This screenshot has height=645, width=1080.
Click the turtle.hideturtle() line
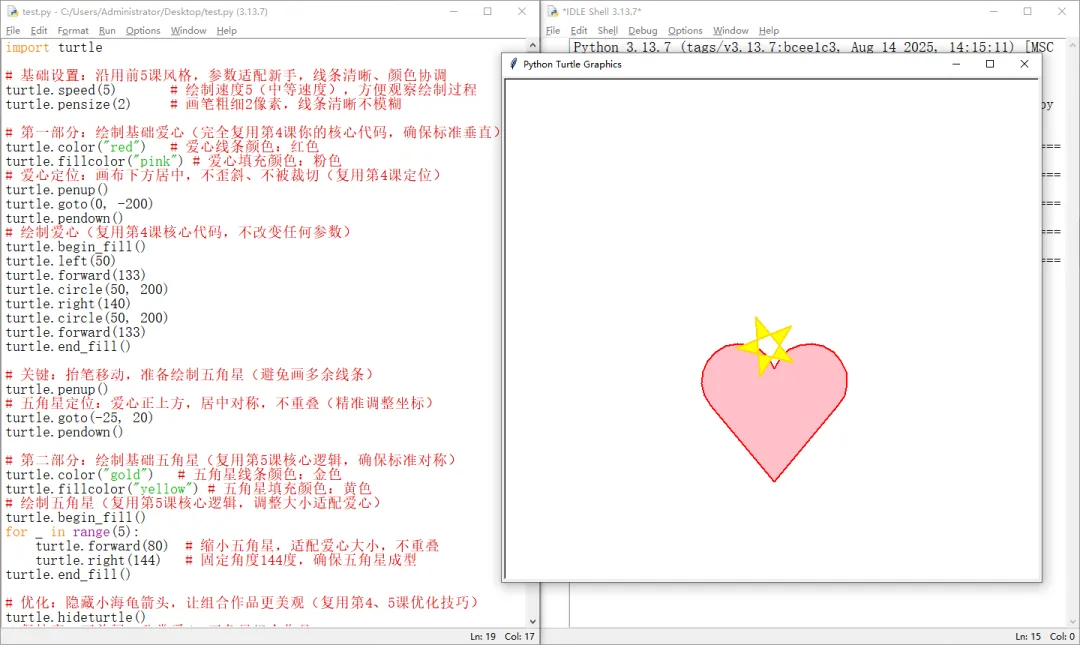(76, 617)
